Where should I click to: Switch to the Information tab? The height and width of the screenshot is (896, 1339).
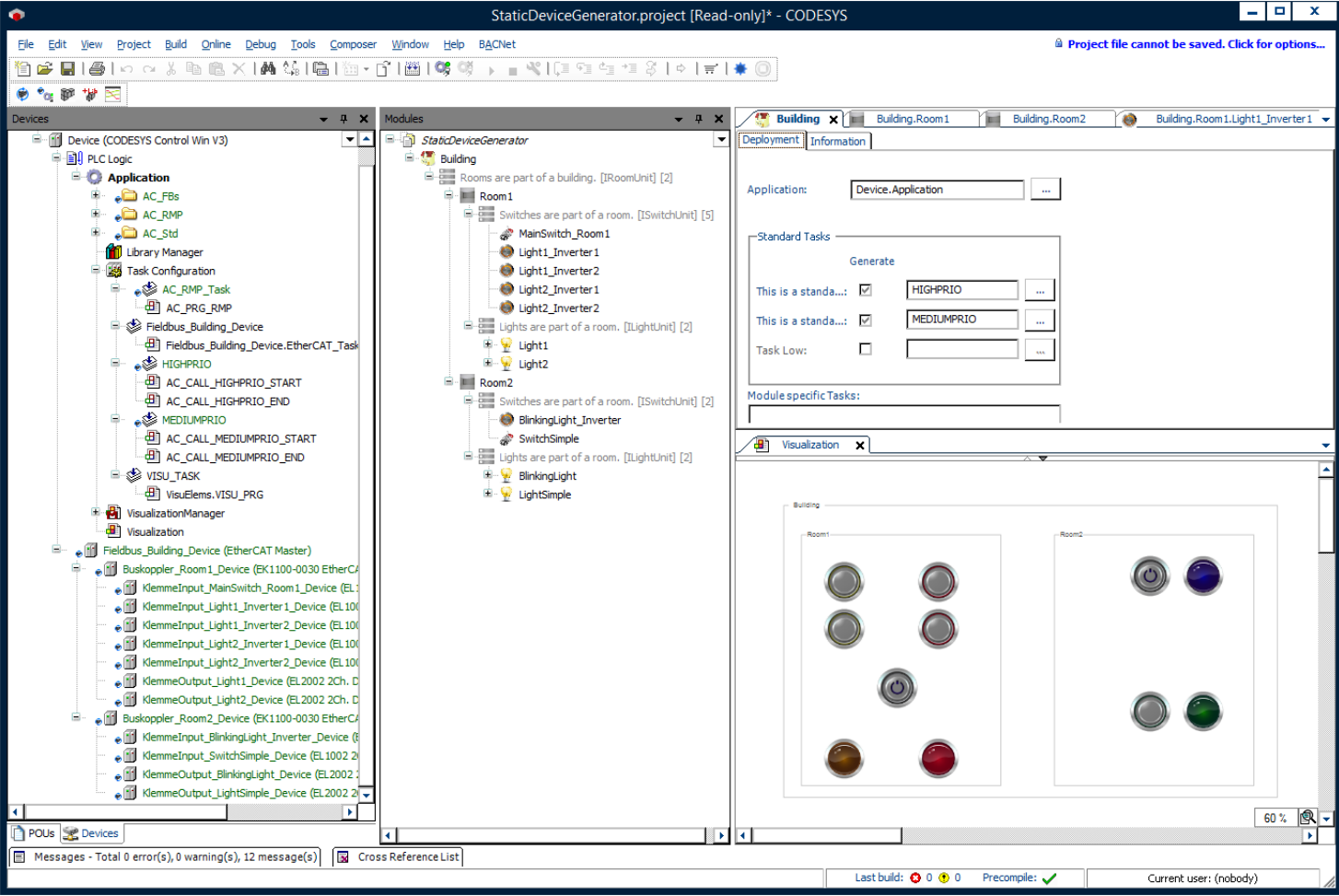click(837, 140)
